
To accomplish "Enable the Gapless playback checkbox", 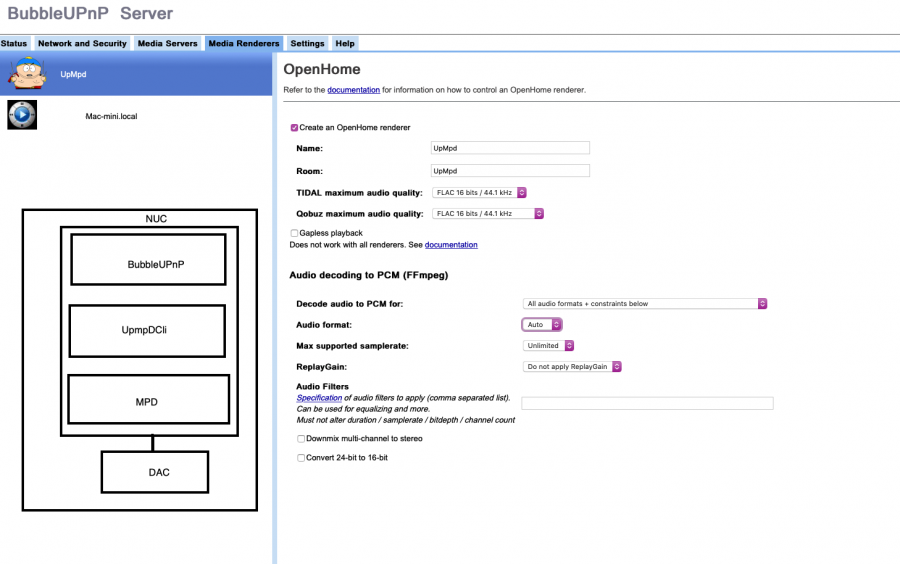I will tap(294, 233).
